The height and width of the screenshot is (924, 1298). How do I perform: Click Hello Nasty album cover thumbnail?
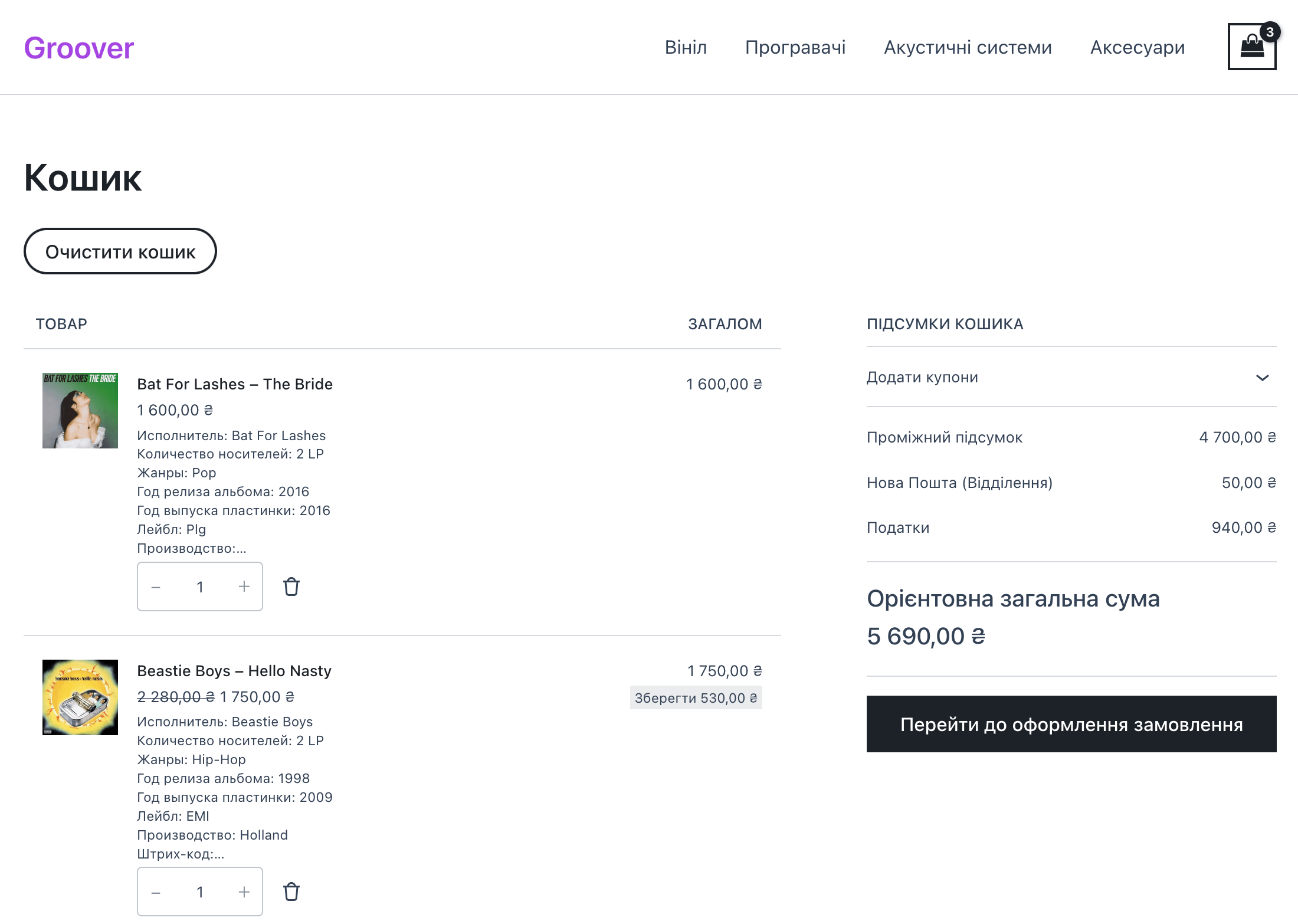(x=80, y=697)
